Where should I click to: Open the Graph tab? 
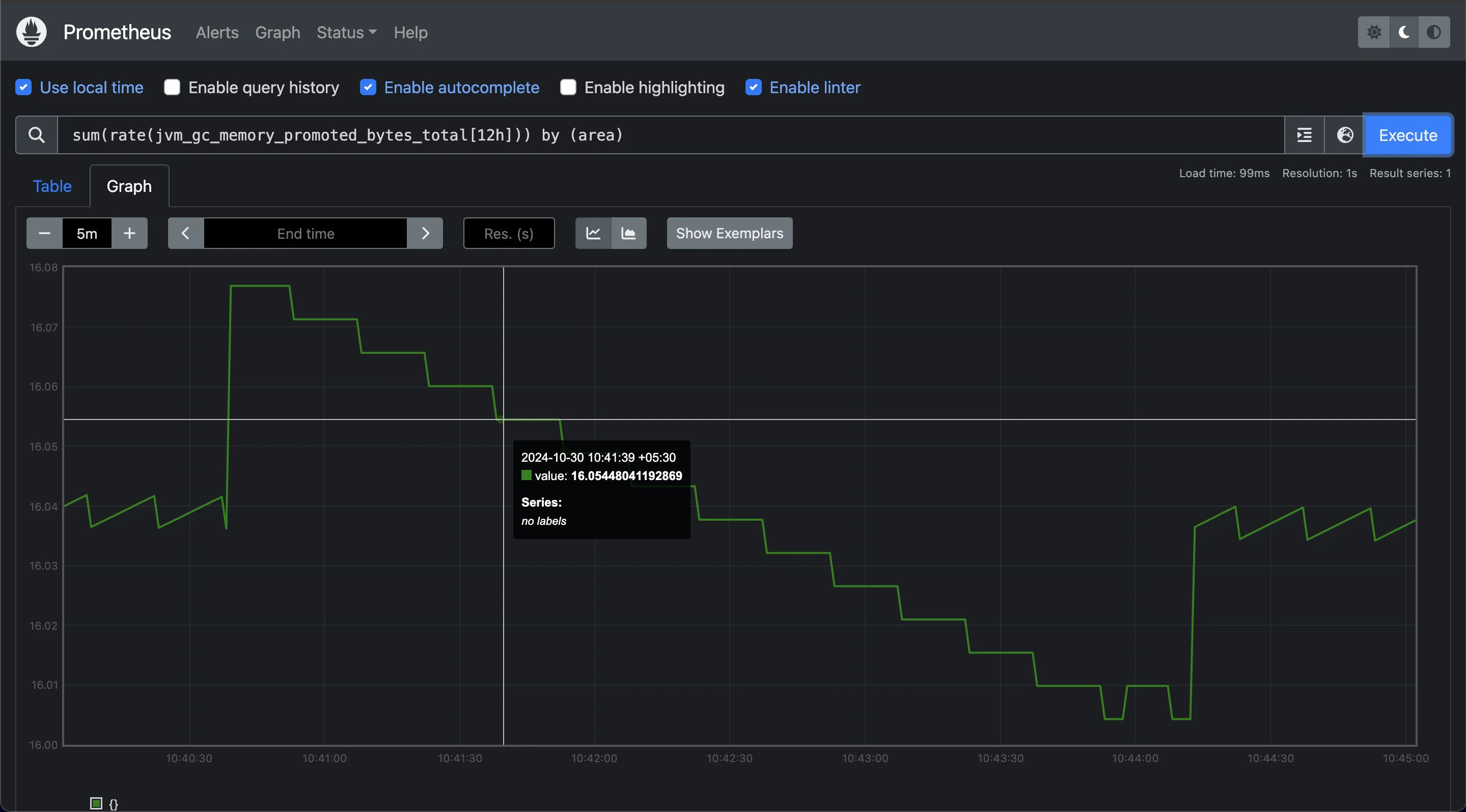[129, 185]
